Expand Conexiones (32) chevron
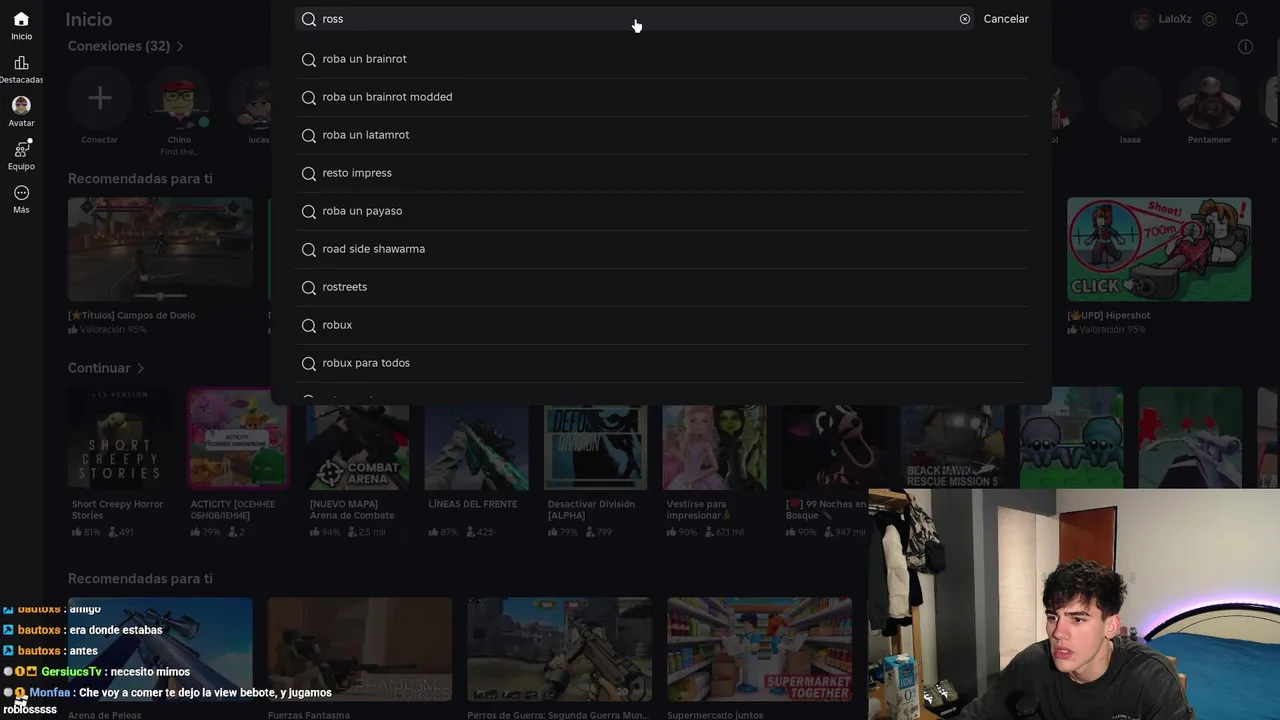 tap(180, 46)
